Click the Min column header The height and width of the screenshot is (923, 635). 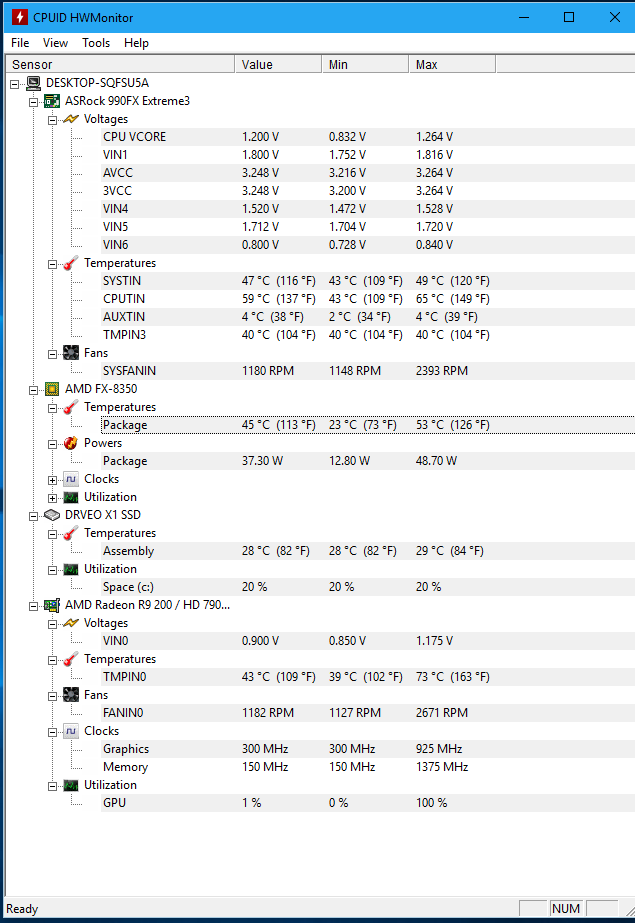click(365, 64)
